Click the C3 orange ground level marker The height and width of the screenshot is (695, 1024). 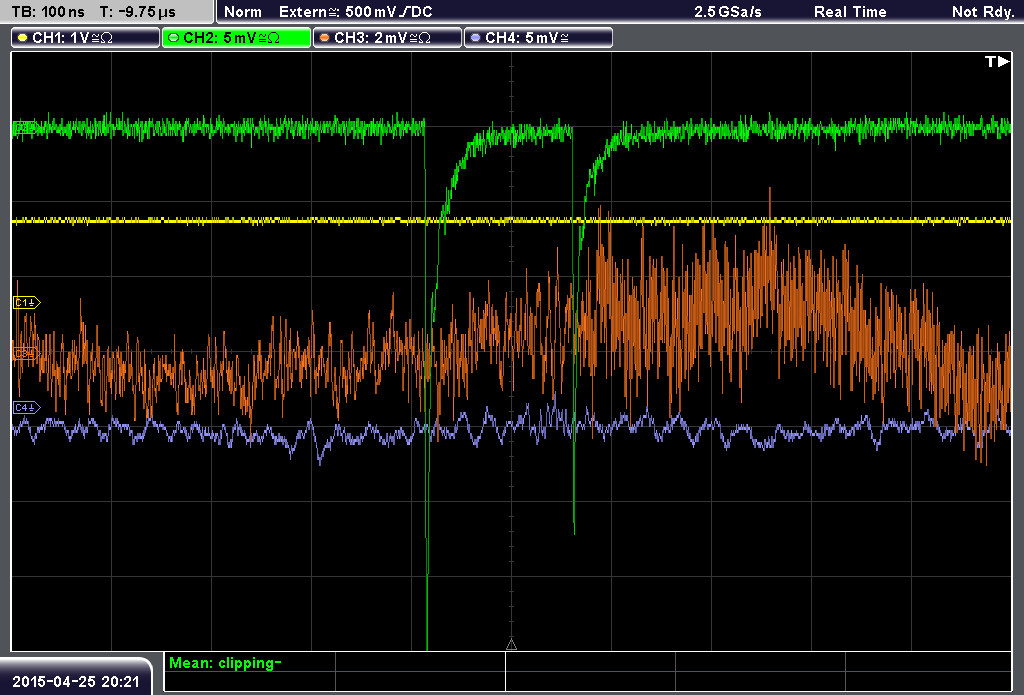tap(26, 354)
